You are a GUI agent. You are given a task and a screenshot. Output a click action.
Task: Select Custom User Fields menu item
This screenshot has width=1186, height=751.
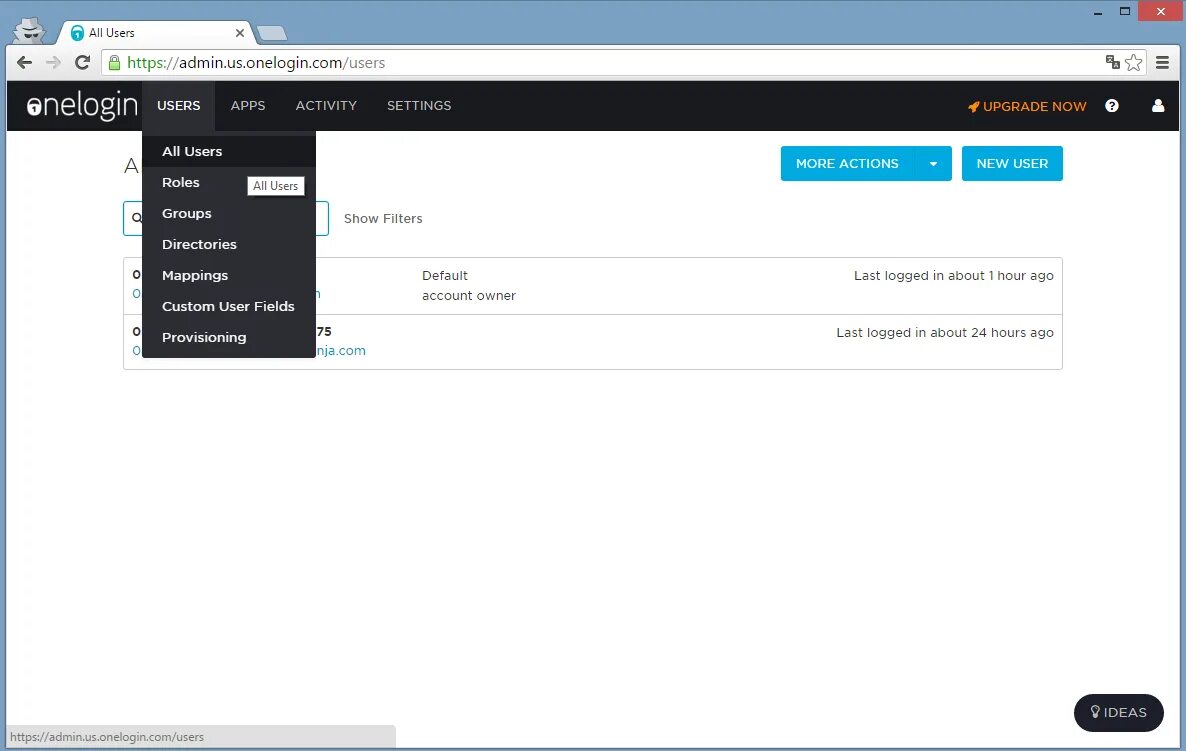pyautogui.click(x=228, y=306)
